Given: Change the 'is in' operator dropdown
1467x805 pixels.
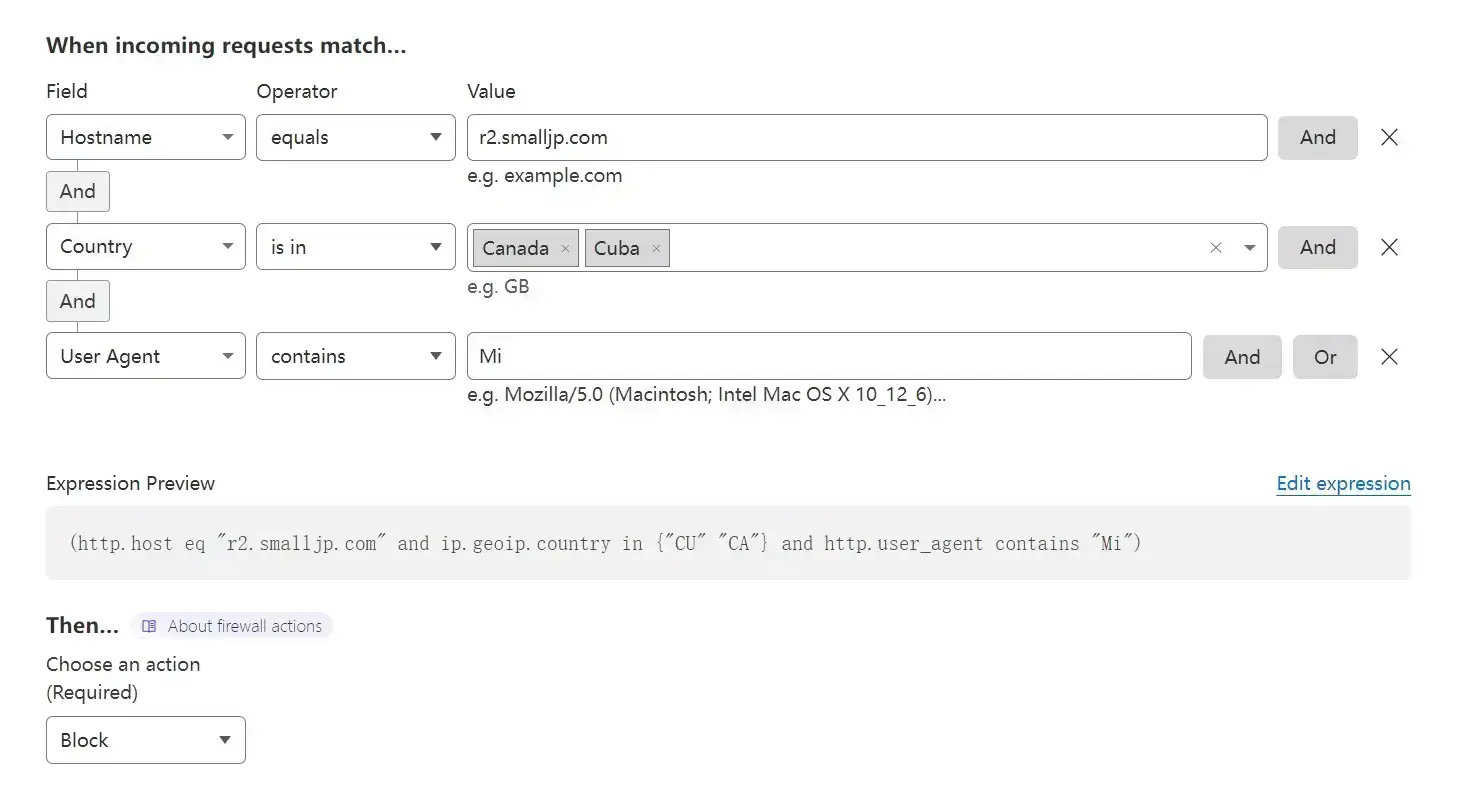Looking at the screenshot, I should [356, 247].
